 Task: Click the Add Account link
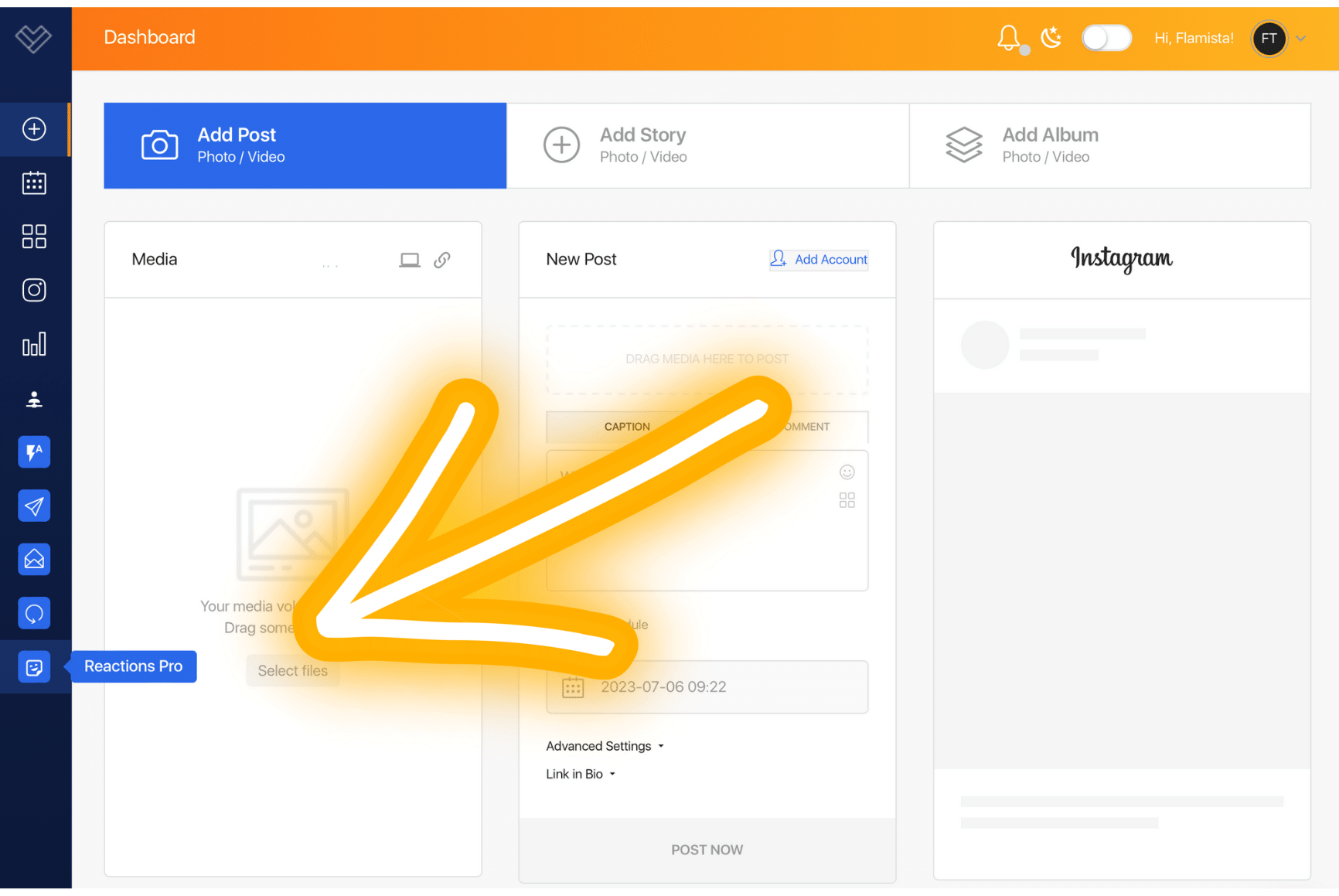click(x=819, y=260)
